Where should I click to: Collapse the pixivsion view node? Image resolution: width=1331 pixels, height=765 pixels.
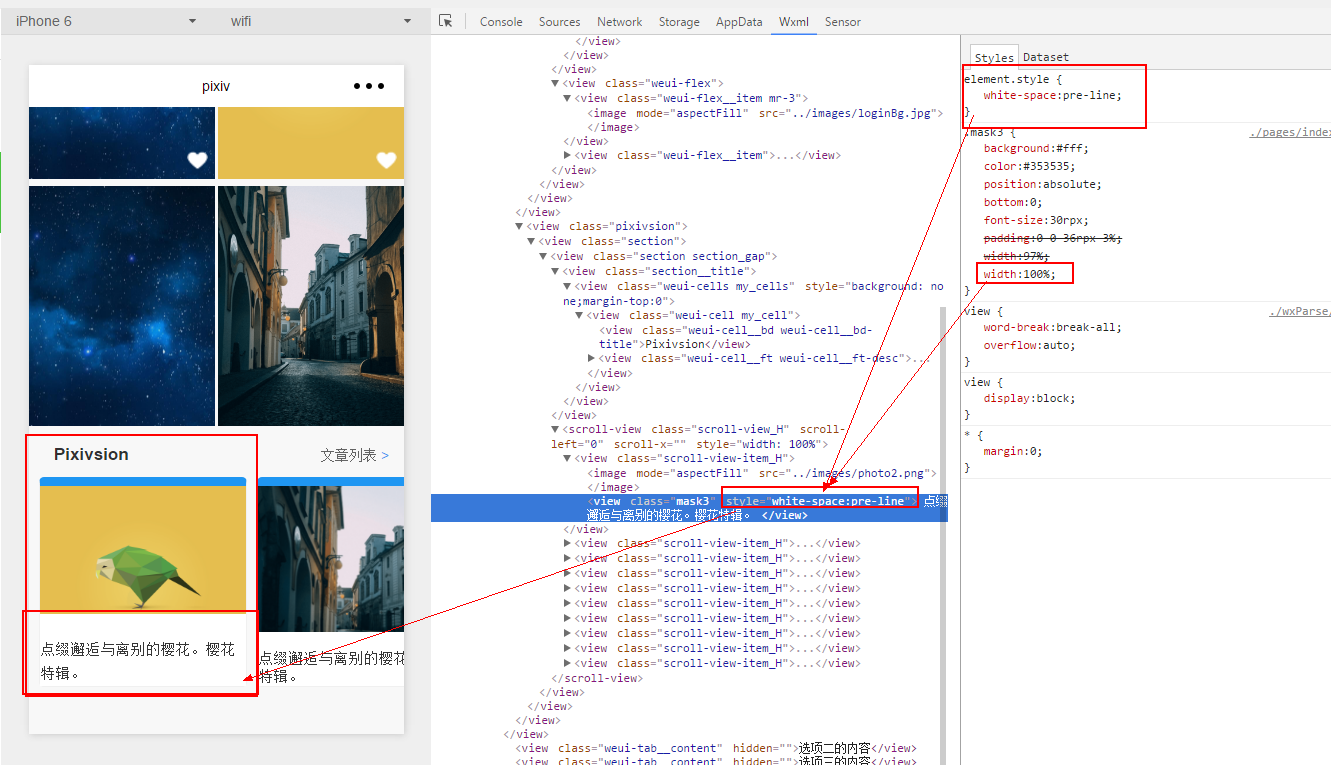coord(519,226)
